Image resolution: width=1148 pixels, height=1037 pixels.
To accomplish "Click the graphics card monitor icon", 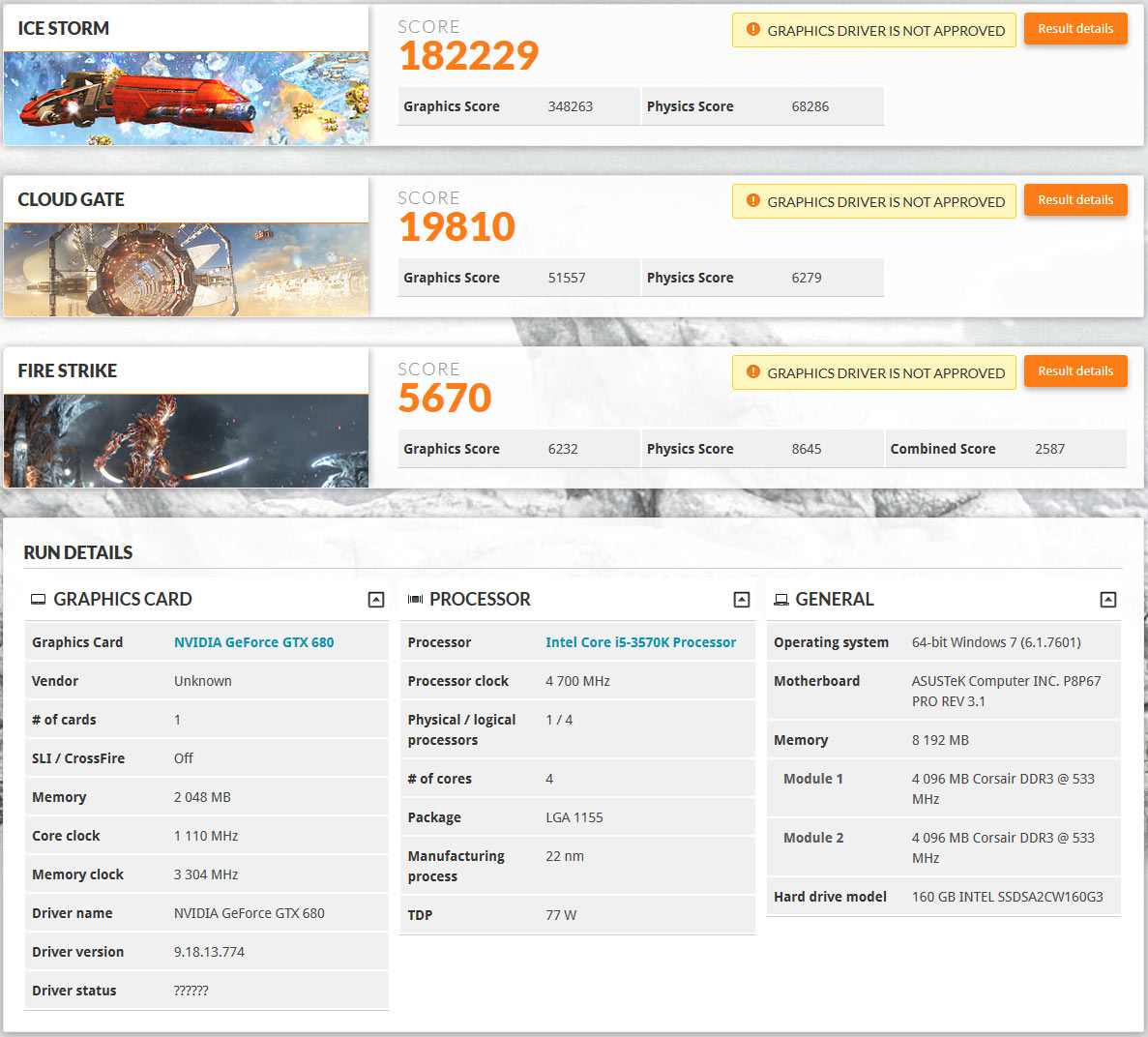I will pos(39,600).
